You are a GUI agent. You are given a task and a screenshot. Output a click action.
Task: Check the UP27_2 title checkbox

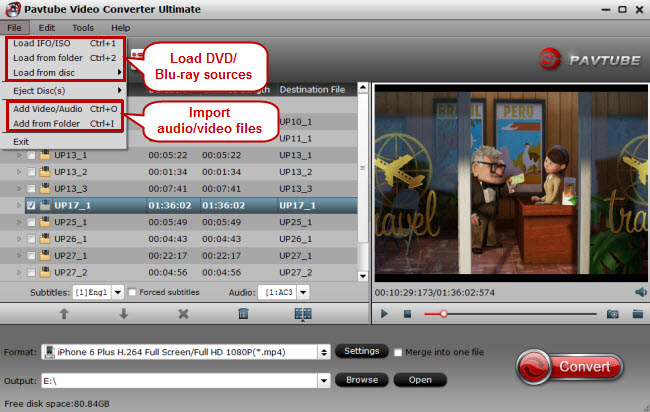click(x=31, y=272)
